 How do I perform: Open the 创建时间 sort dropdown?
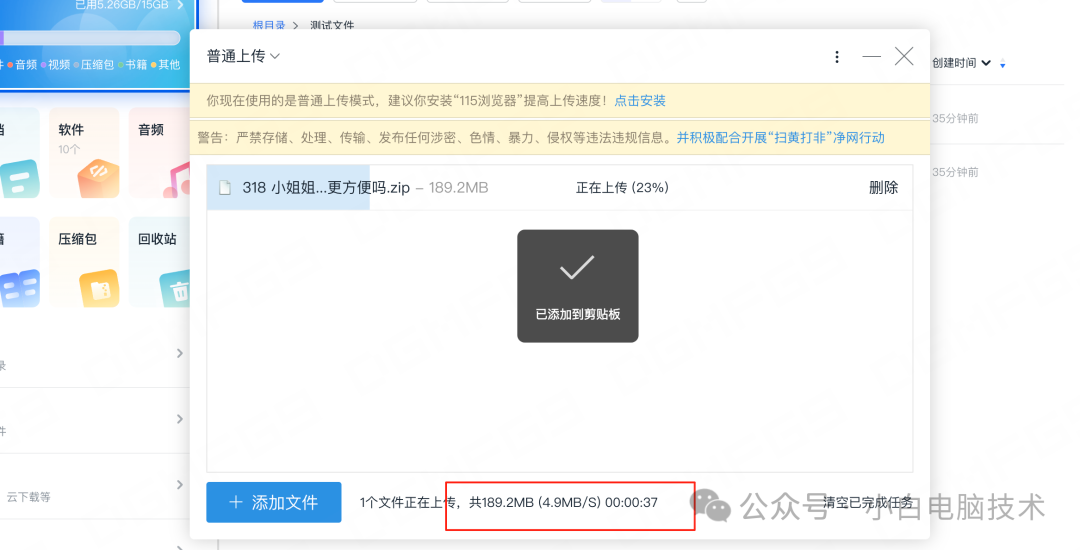(962, 63)
